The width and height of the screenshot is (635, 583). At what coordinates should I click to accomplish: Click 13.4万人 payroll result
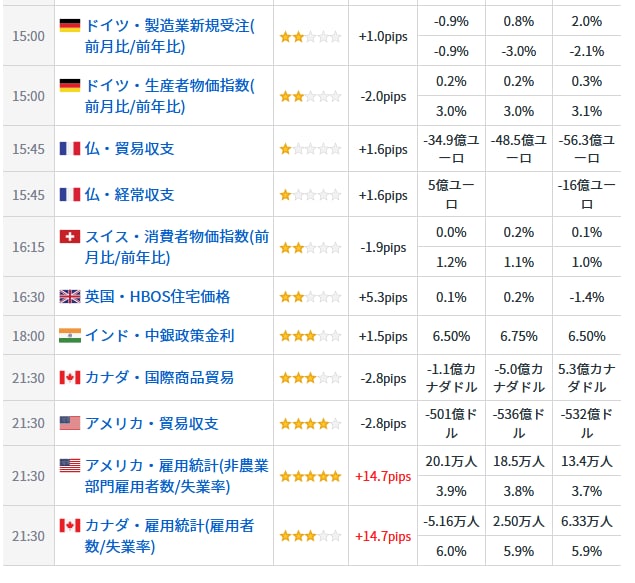tap(587, 461)
